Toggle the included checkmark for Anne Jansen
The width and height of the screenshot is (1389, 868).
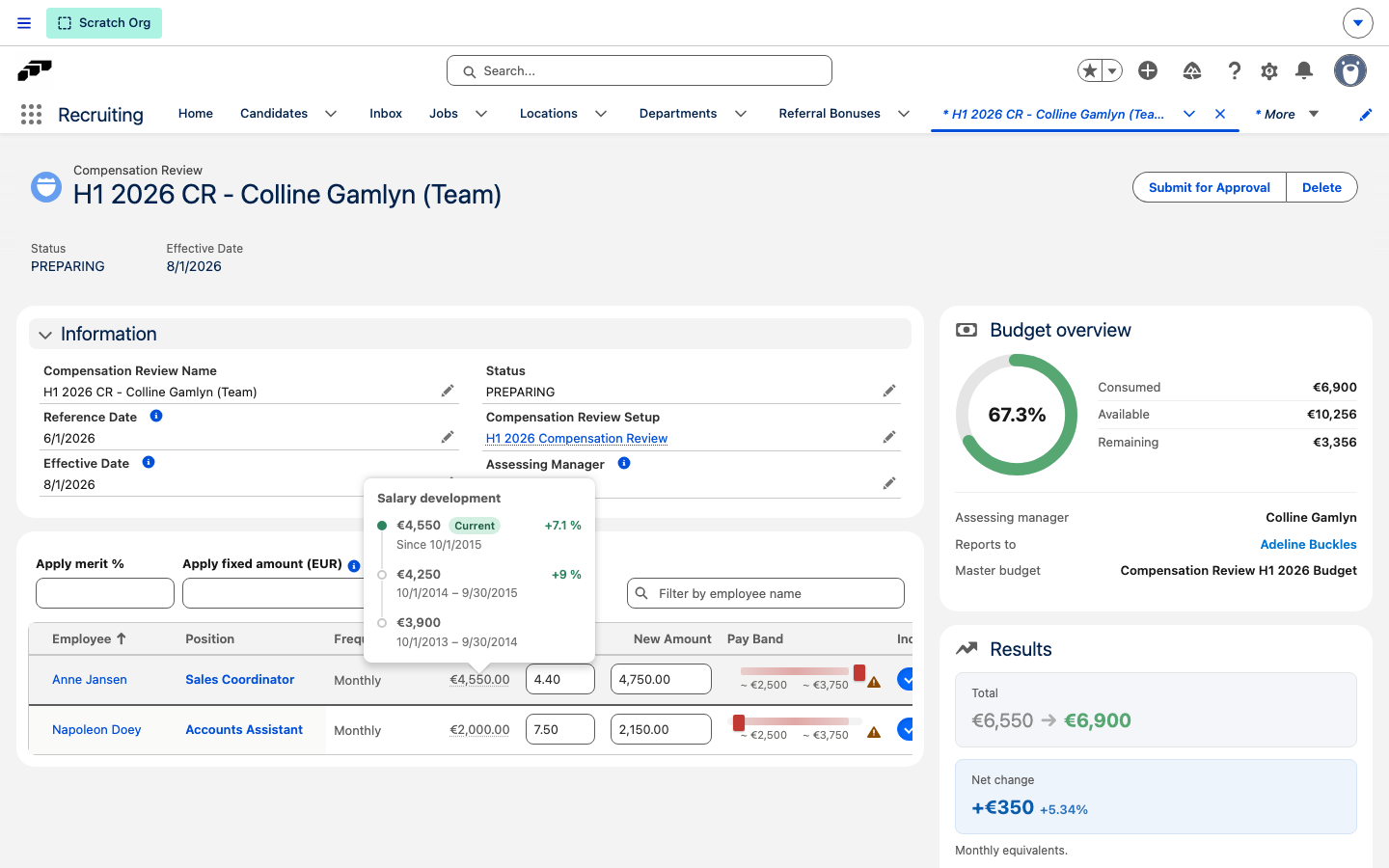pos(905,679)
